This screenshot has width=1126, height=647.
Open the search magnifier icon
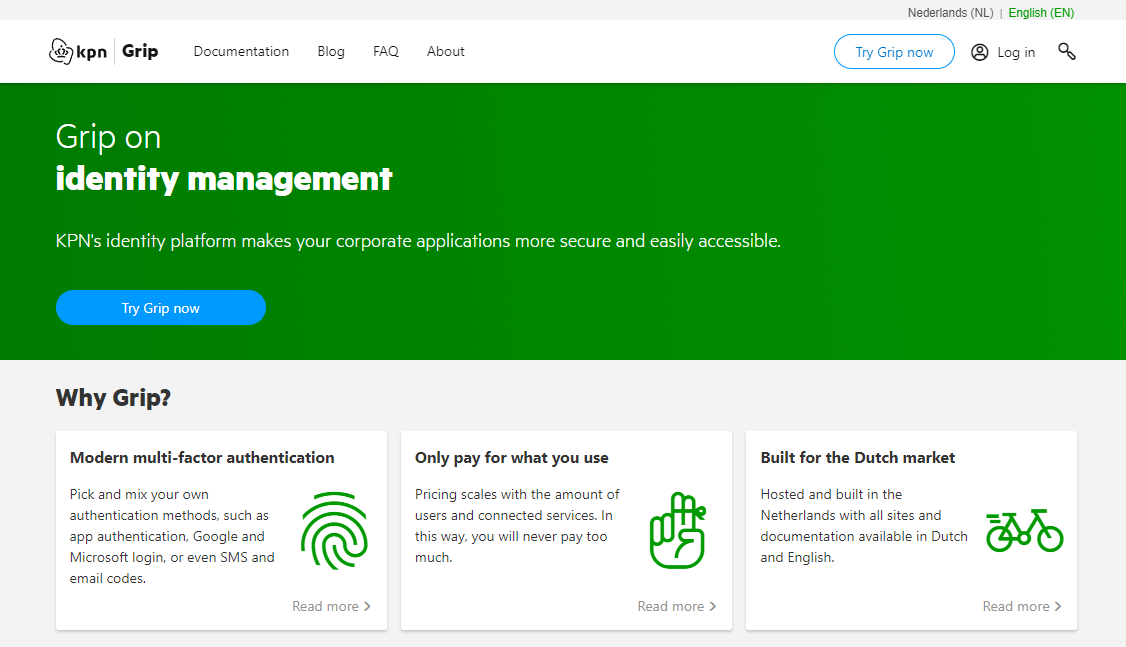1066,52
